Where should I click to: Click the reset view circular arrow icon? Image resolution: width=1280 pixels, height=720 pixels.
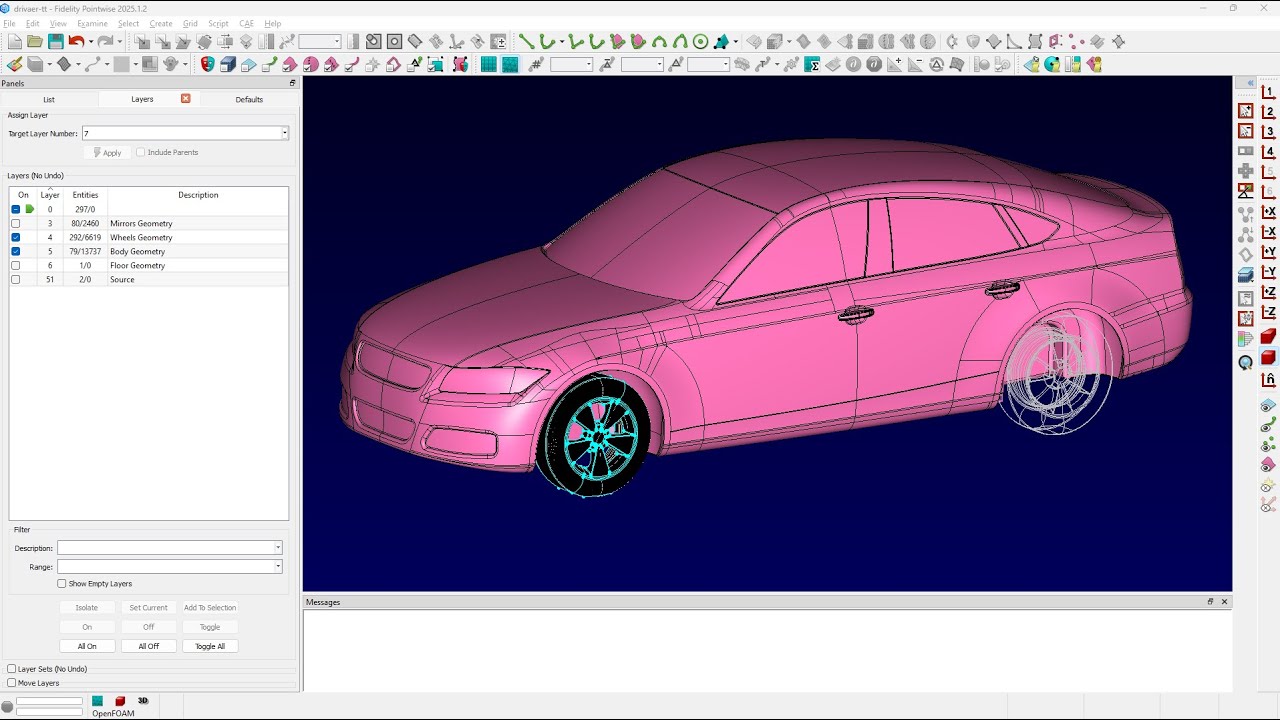click(1246, 362)
